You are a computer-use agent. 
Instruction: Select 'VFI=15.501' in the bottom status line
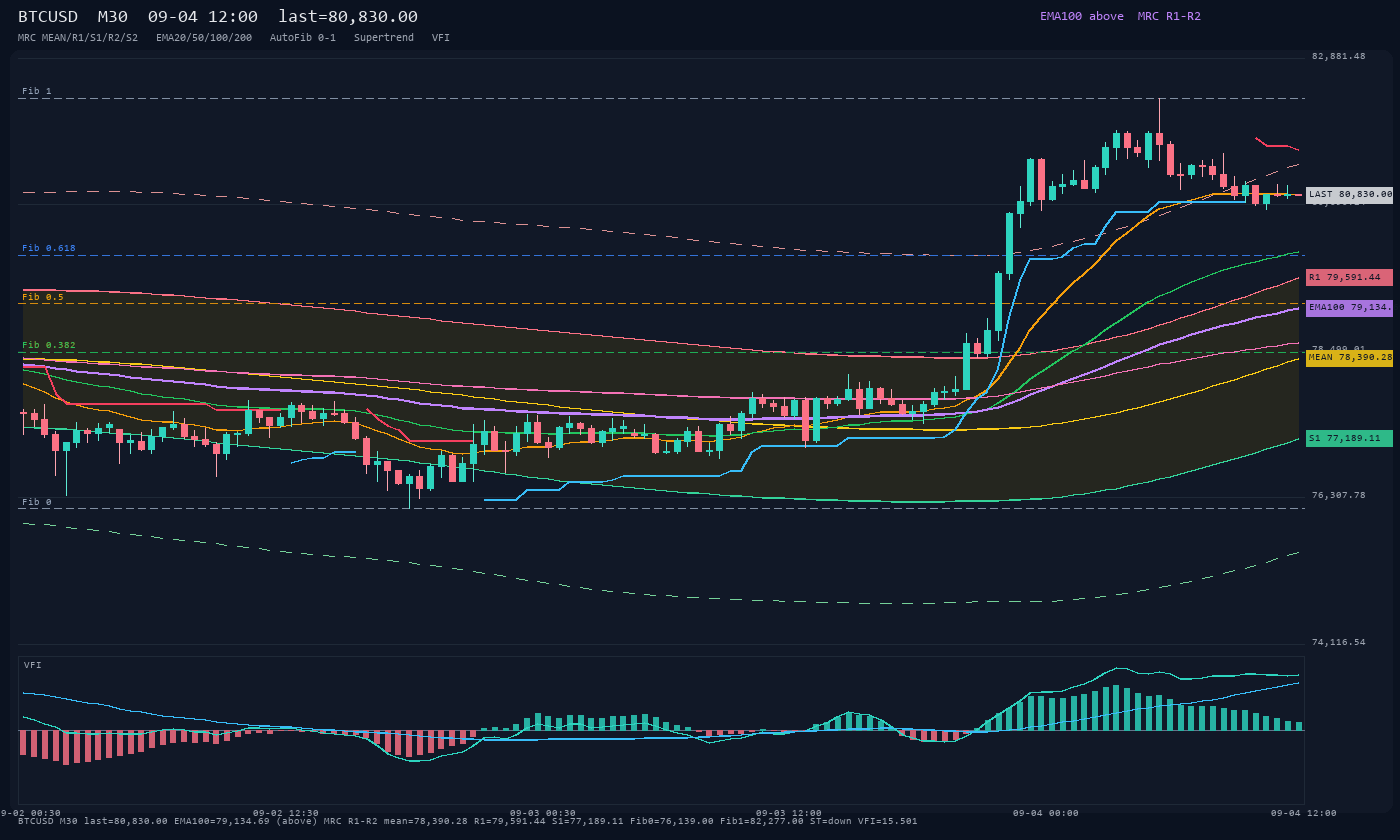point(888,821)
